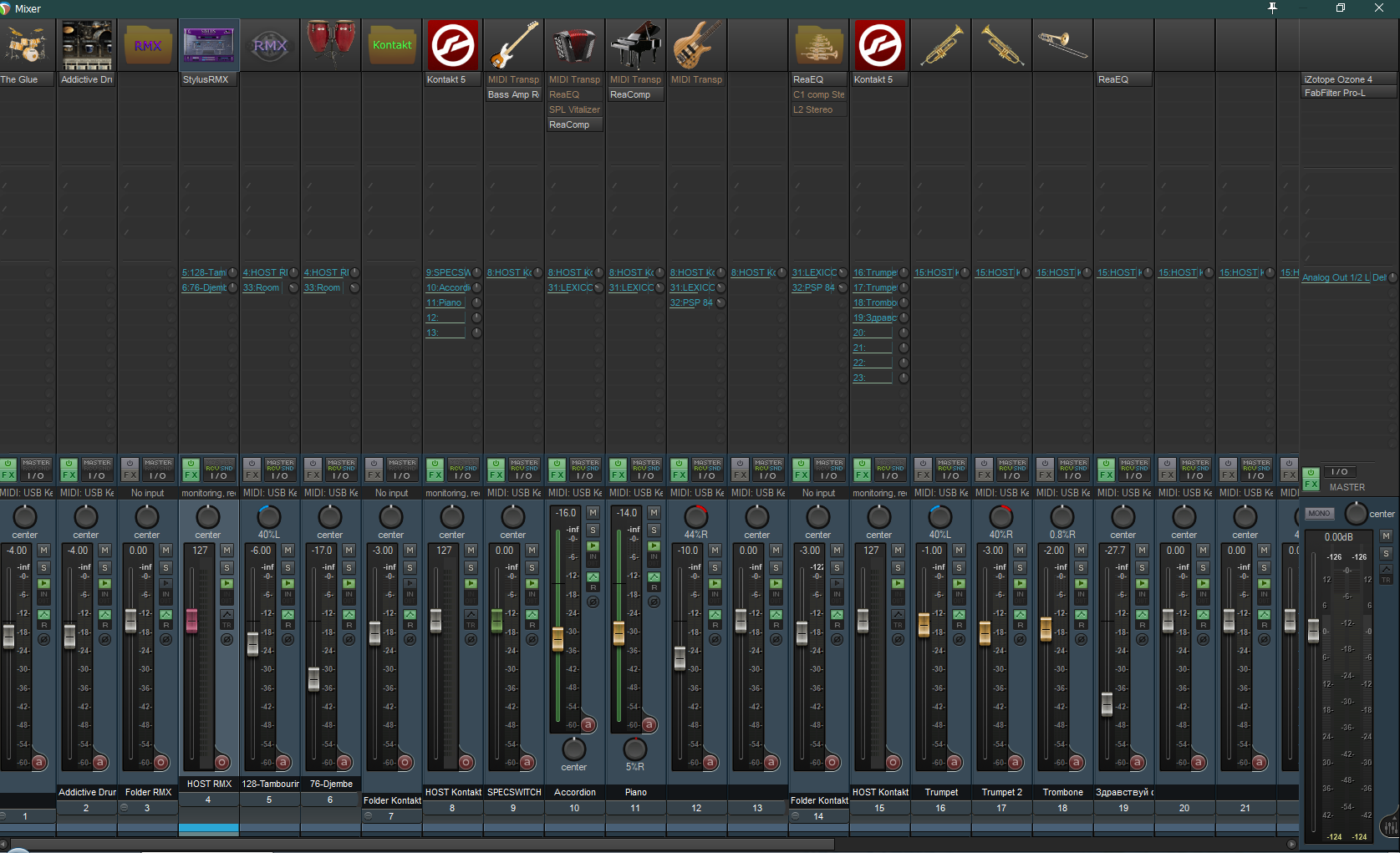Click the 31:LEXICON send on Accordion track
Viewport: 1400px width, 853px height.
click(569, 287)
